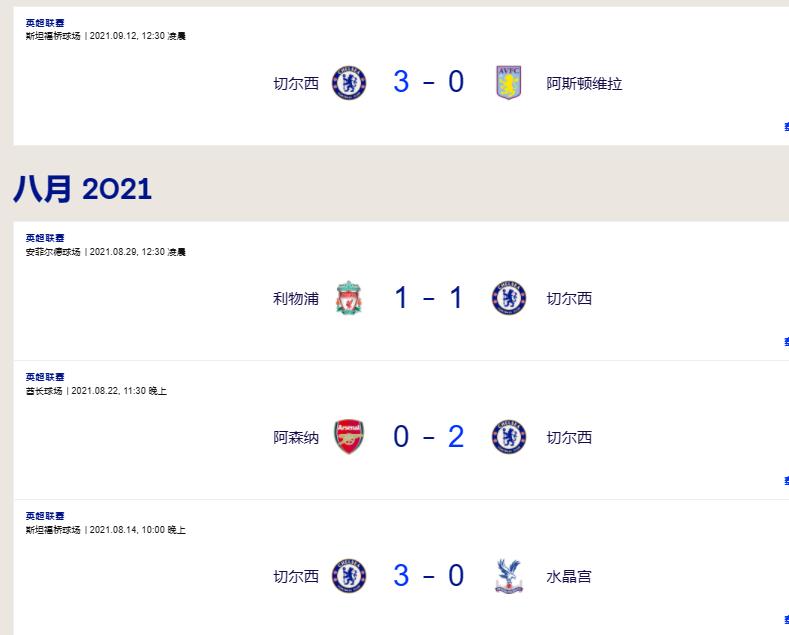Viewport: 789px width, 635px height.
Task: Click team name 阿斯顿维拉
Action: click(x=584, y=84)
